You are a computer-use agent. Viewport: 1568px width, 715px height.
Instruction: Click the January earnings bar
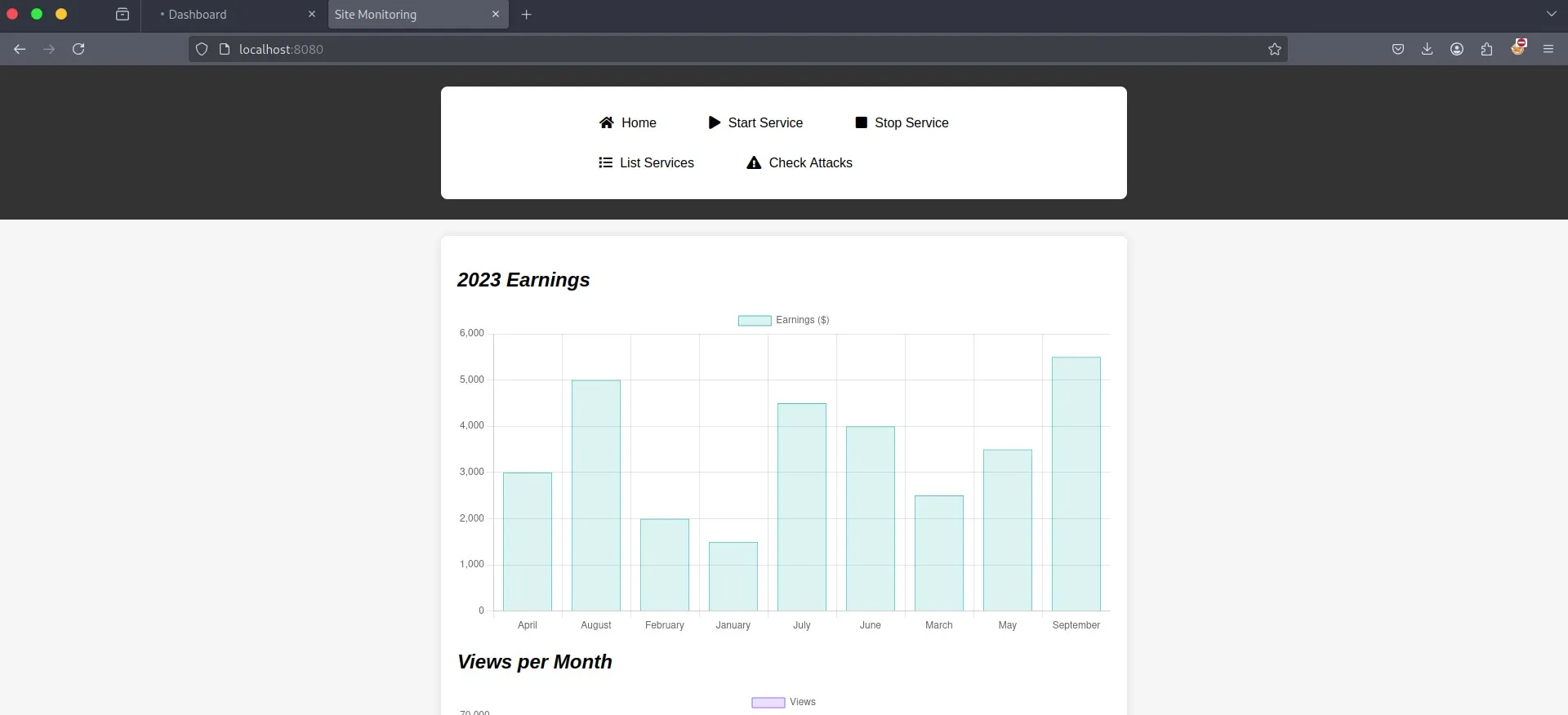[x=733, y=576]
